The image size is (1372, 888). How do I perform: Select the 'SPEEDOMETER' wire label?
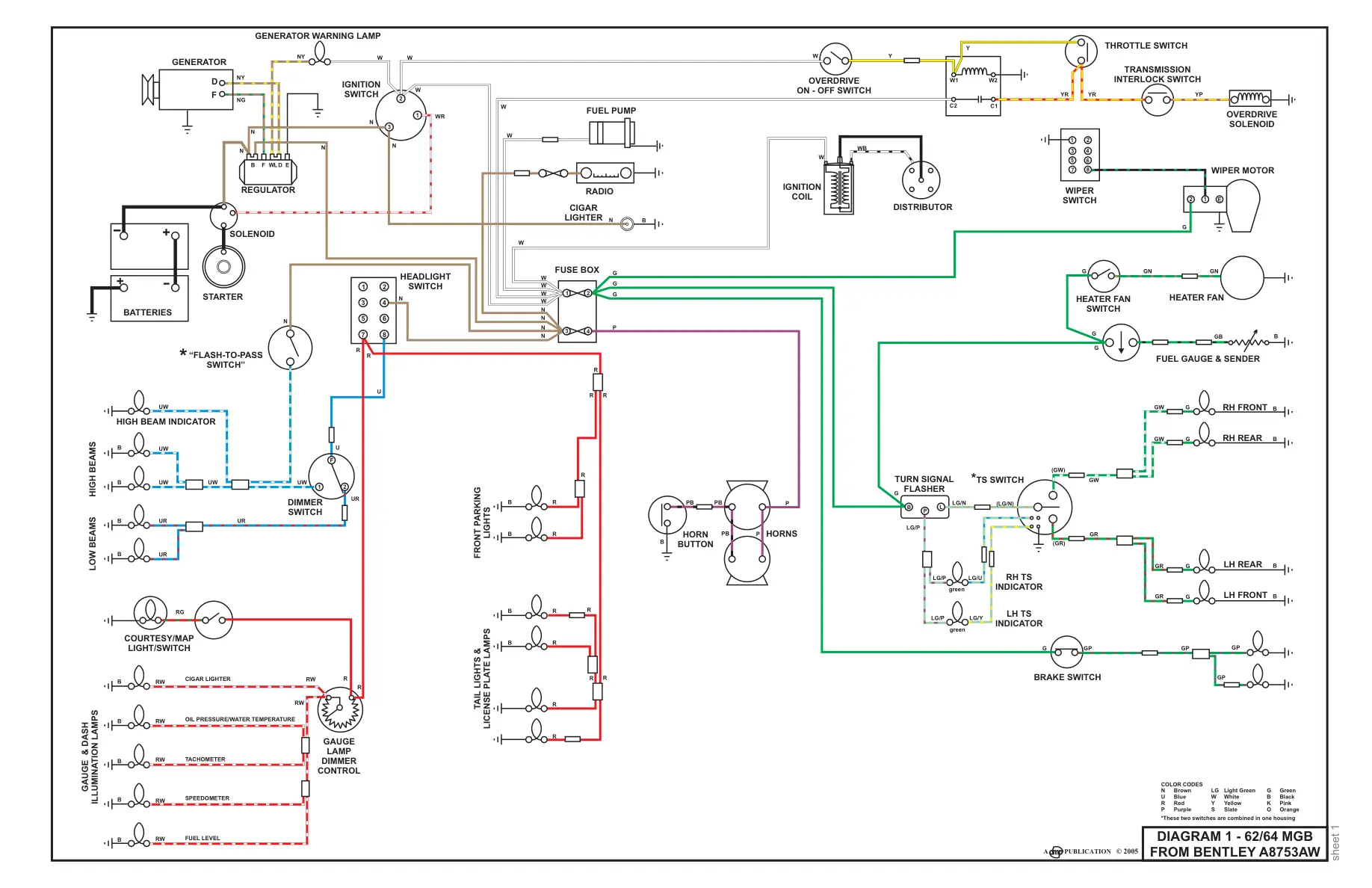point(207,798)
